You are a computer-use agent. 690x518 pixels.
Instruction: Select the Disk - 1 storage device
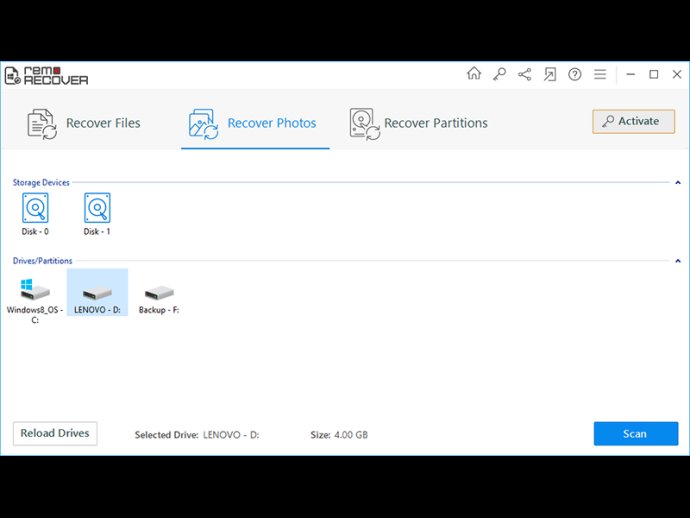click(x=97, y=214)
